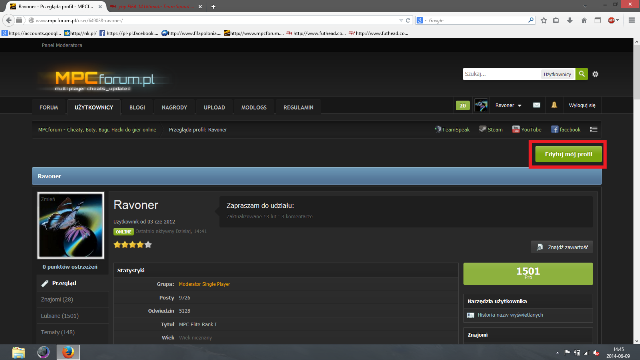The image size is (640, 360).
Task: Click the find content button near rating
Action: (x=562, y=247)
